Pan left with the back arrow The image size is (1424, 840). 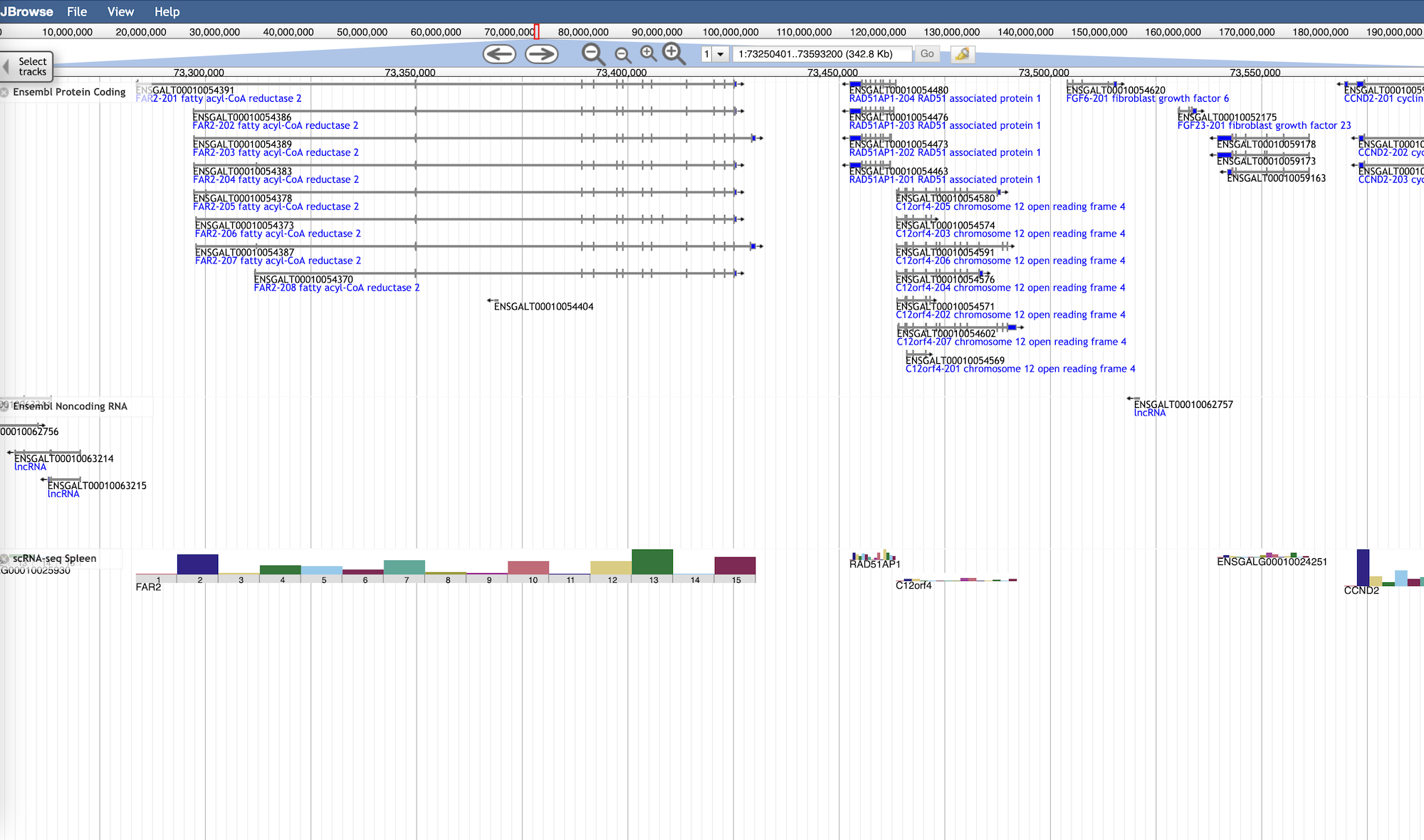click(499, 54)
